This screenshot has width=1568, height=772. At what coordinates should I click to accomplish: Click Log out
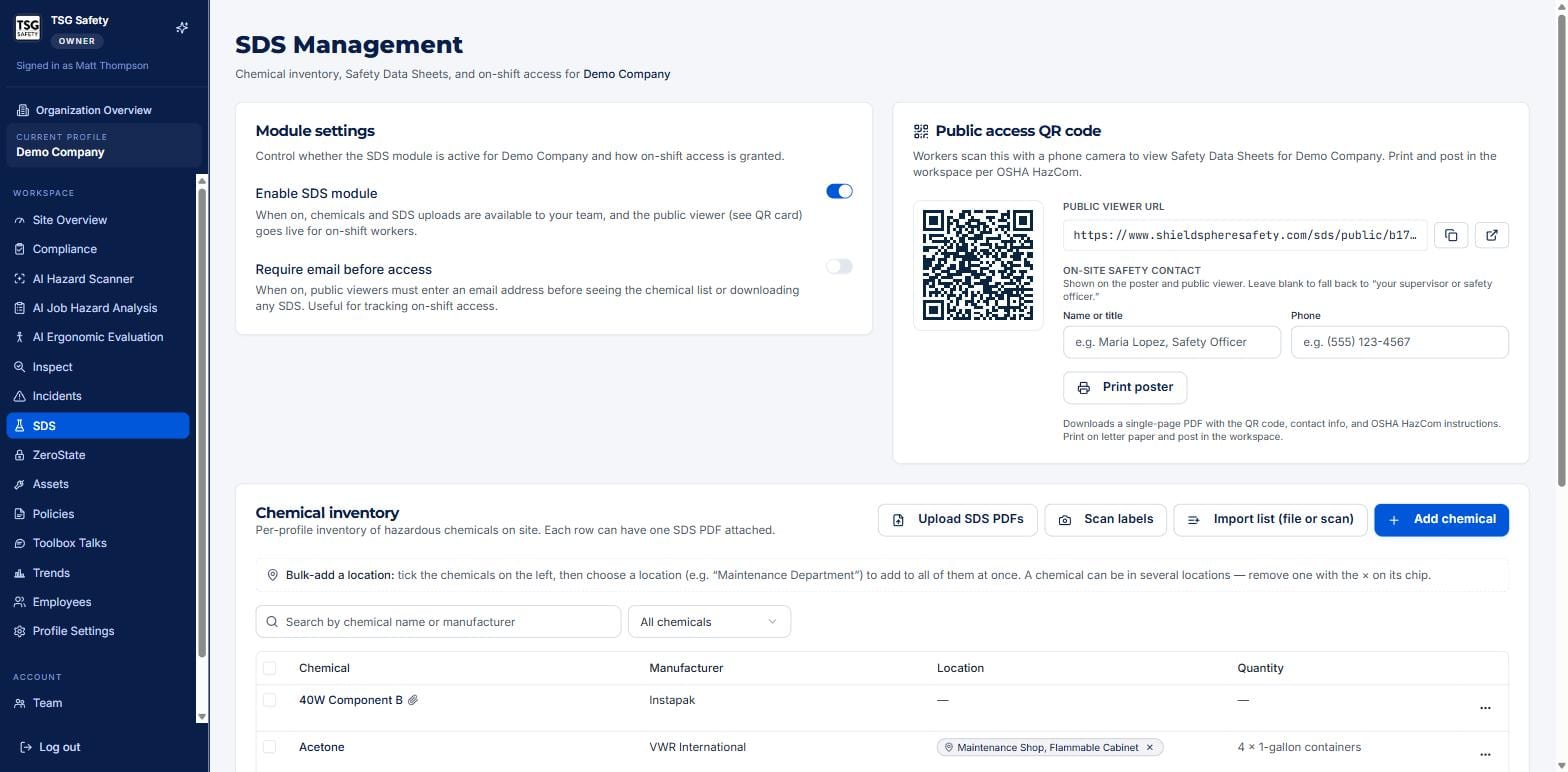[50, 747]
